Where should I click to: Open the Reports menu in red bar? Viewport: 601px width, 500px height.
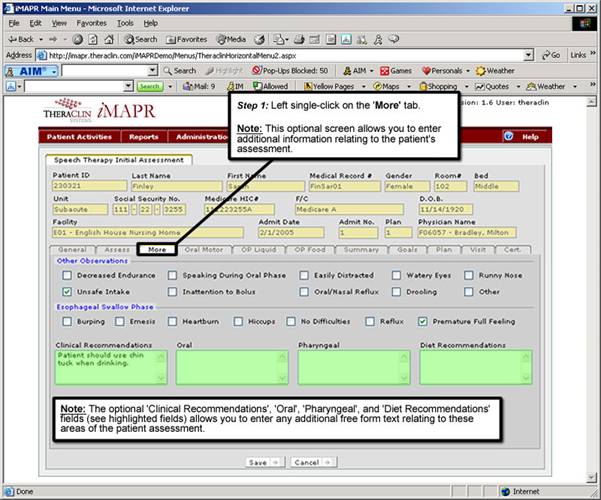coord(144,137)
